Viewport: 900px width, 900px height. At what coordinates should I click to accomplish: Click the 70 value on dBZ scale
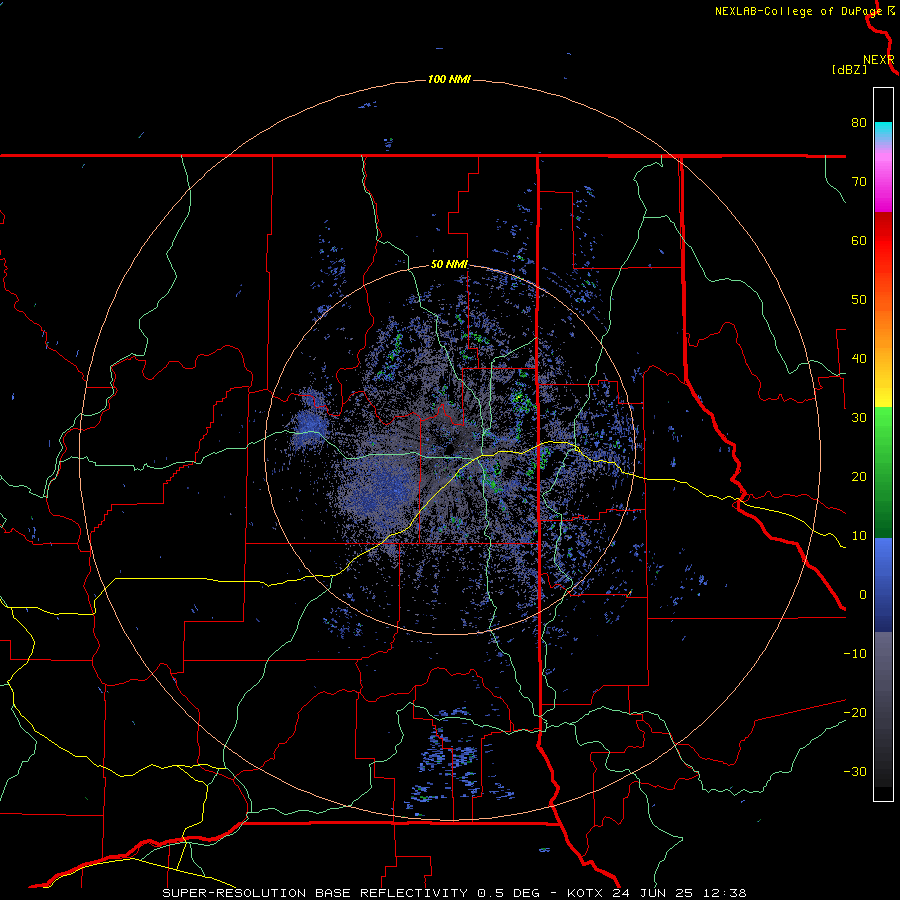(859, 182)
